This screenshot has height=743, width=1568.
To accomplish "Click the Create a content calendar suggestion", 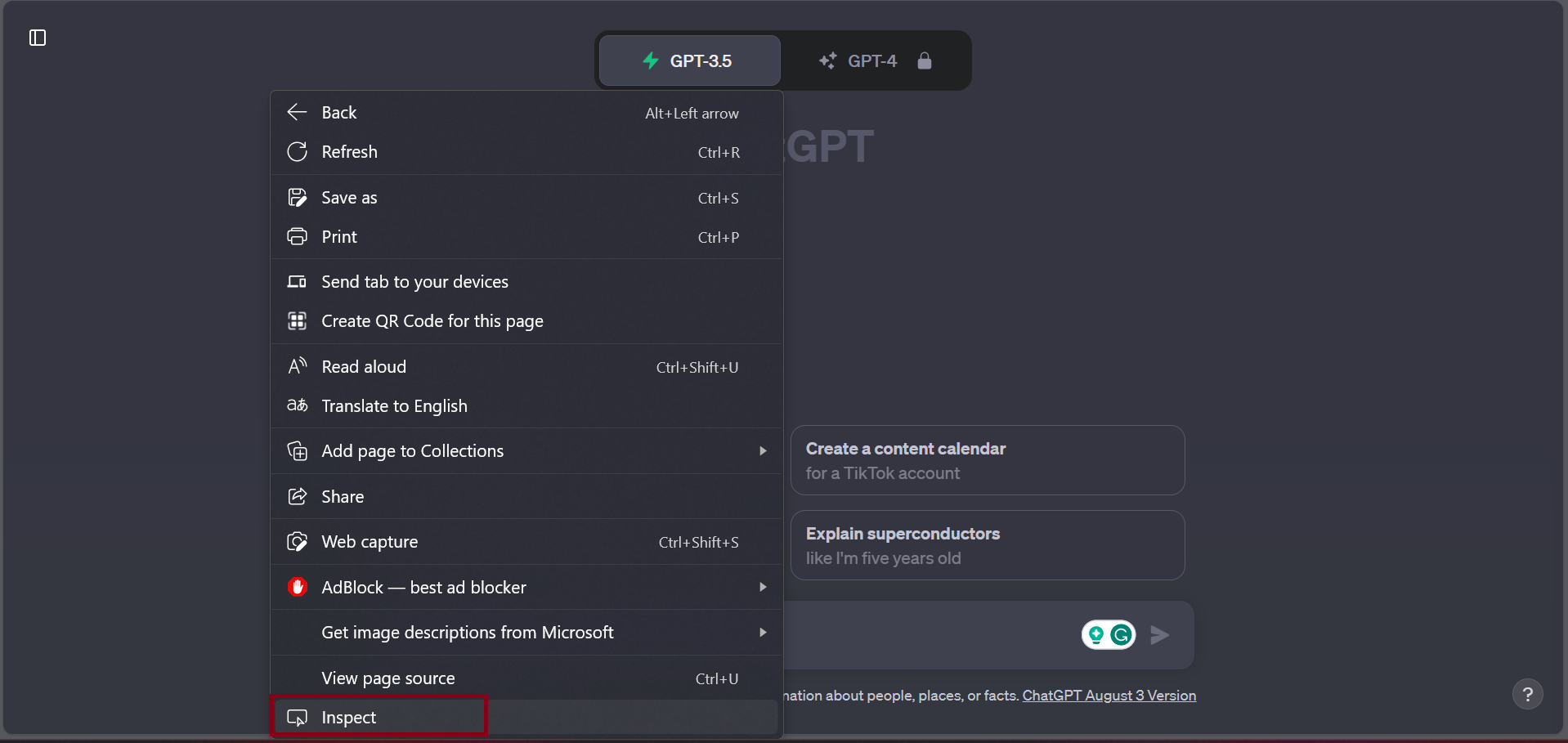I will 987,460.
